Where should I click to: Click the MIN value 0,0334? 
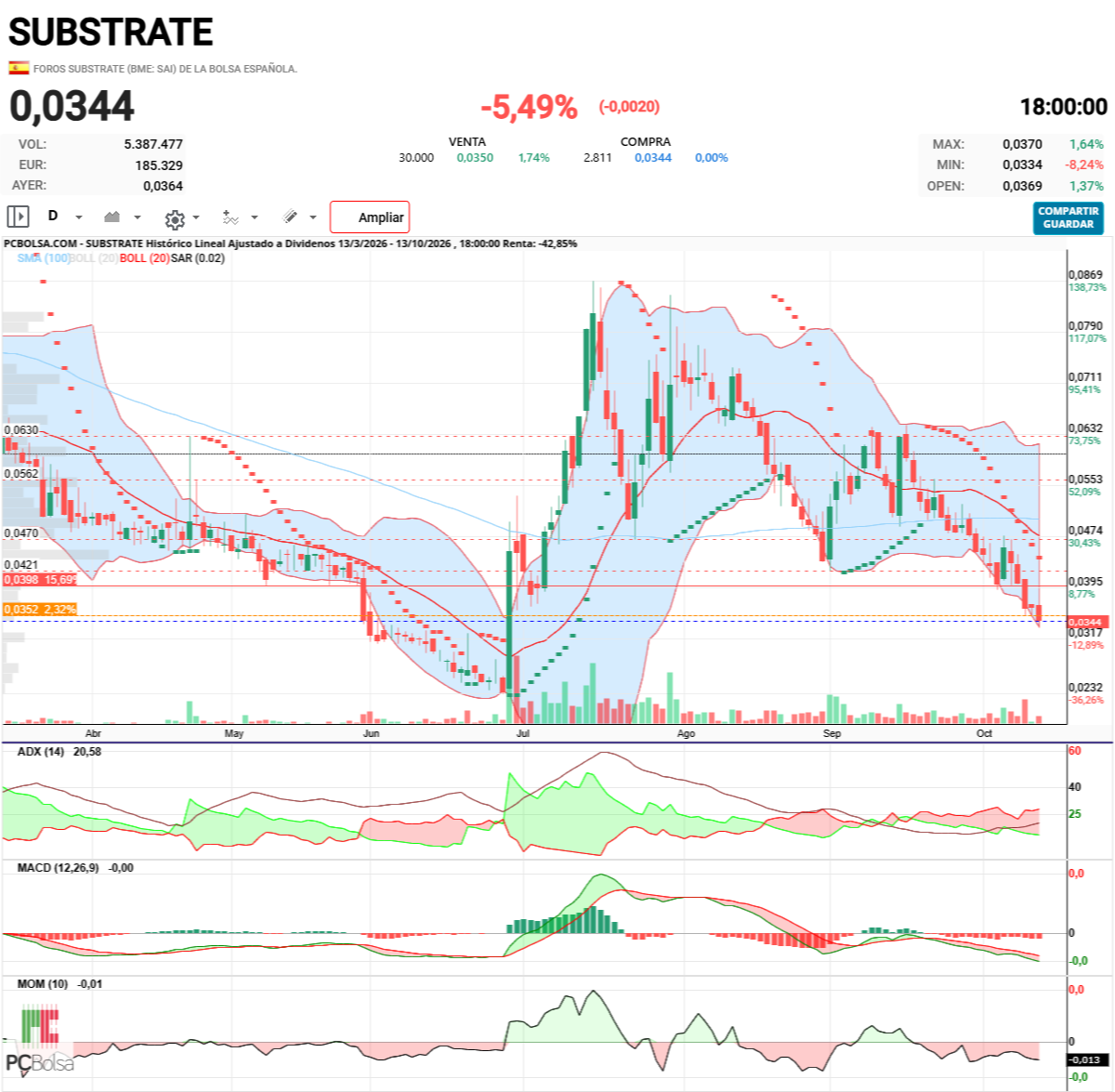point(1022,164)
